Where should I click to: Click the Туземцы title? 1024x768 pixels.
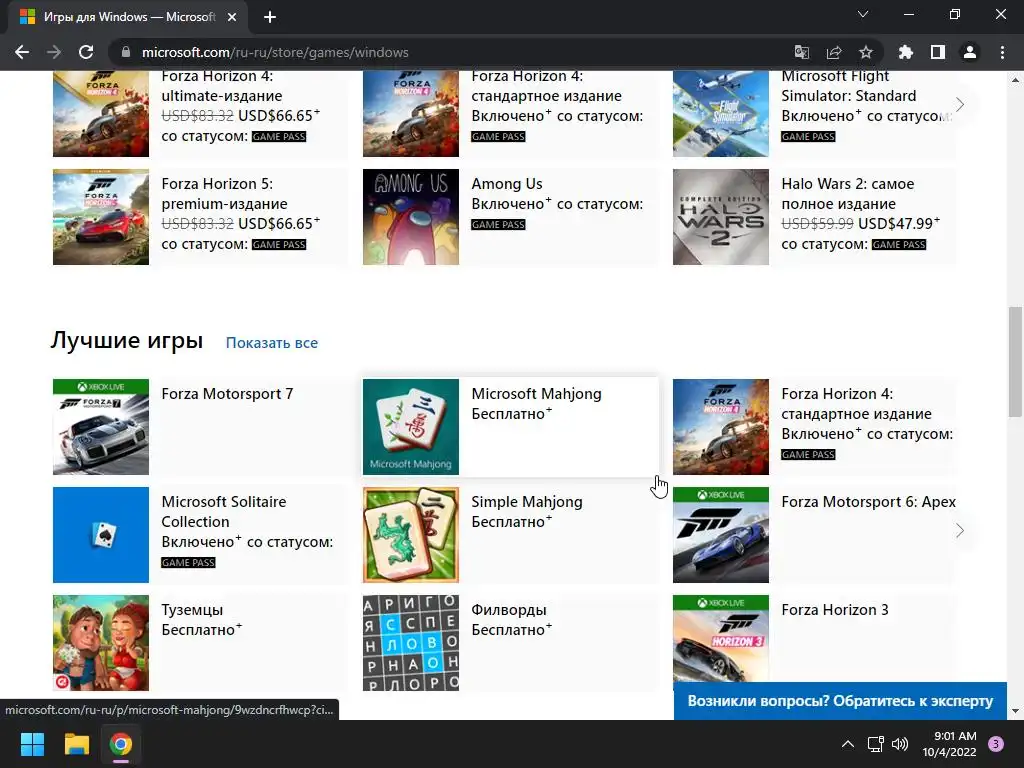coord(192,609)
